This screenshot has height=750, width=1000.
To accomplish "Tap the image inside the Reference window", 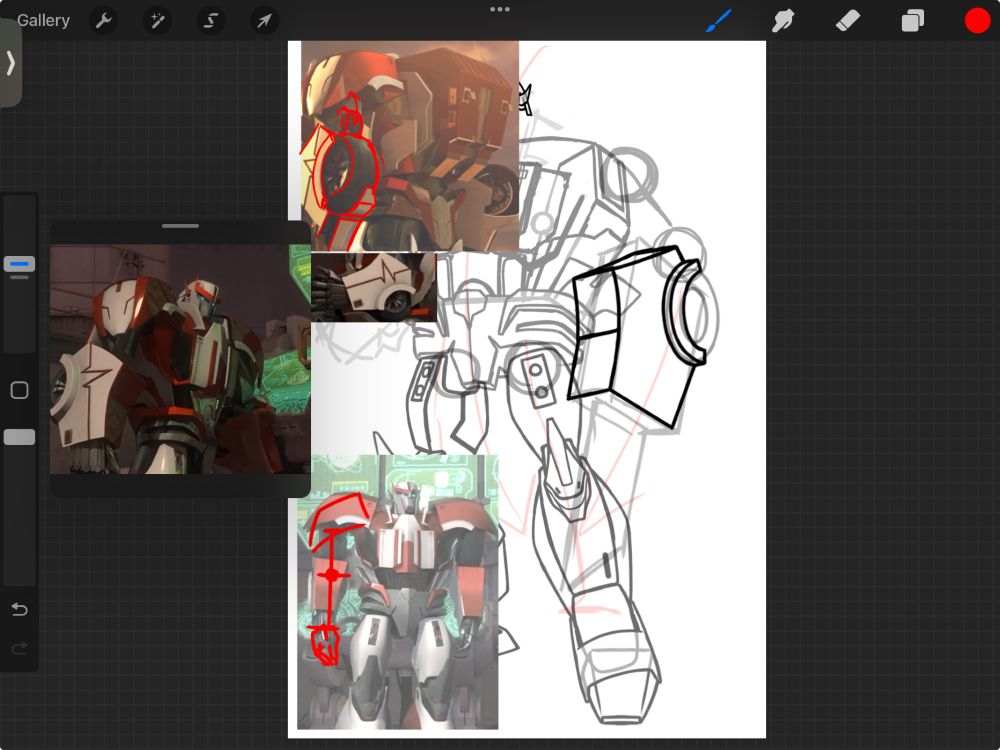I will coord(180,360).
